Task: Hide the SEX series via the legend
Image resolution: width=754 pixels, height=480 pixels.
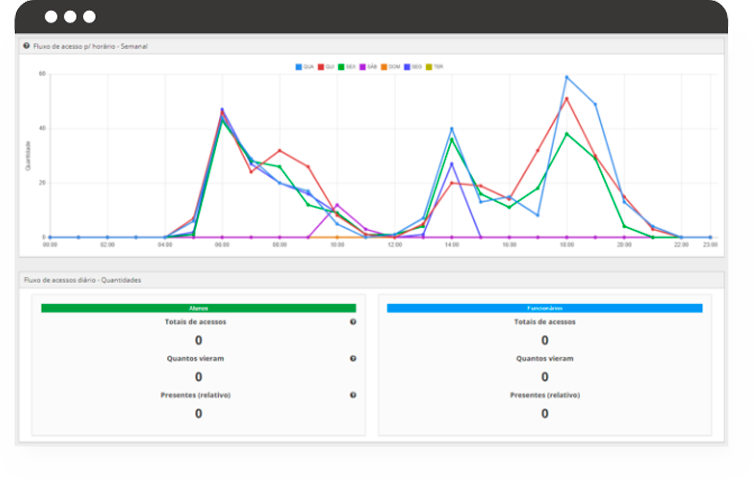Action: pyautogui.click(x=347, y=66)
